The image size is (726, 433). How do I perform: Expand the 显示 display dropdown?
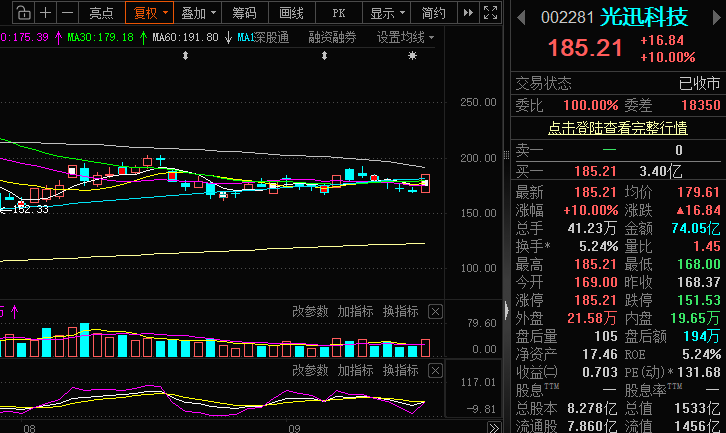click(387, 13)
